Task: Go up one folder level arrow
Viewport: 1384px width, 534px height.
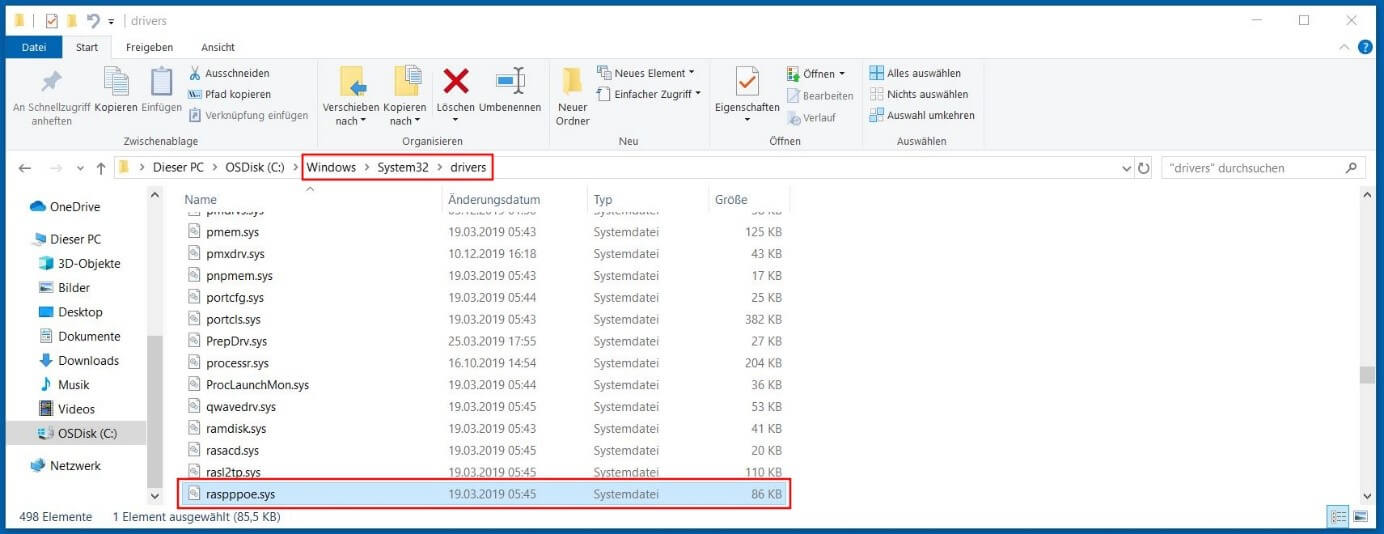Action: tap(101, 168)
